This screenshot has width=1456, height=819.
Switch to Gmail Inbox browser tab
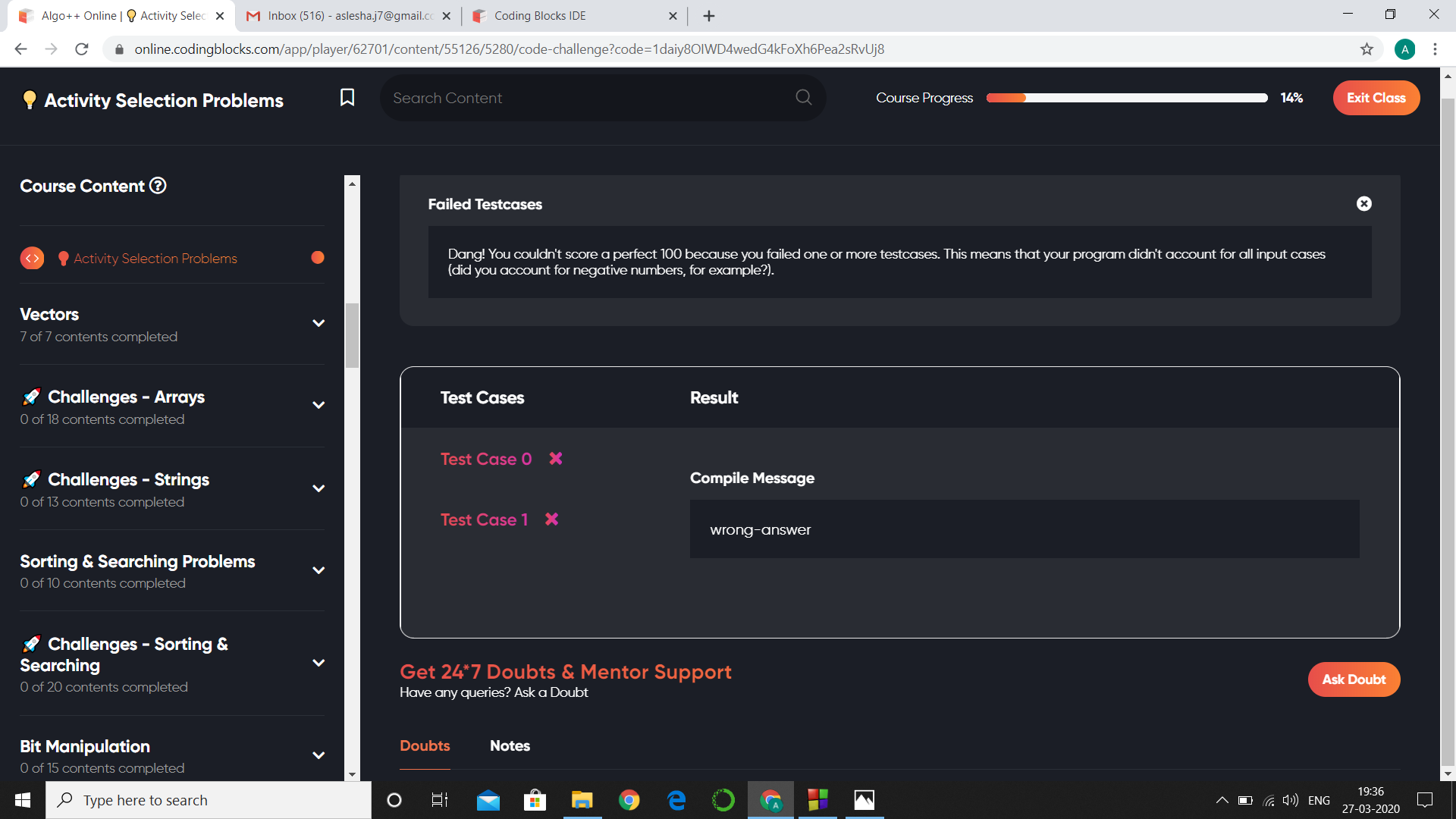(x=349, y=16)
